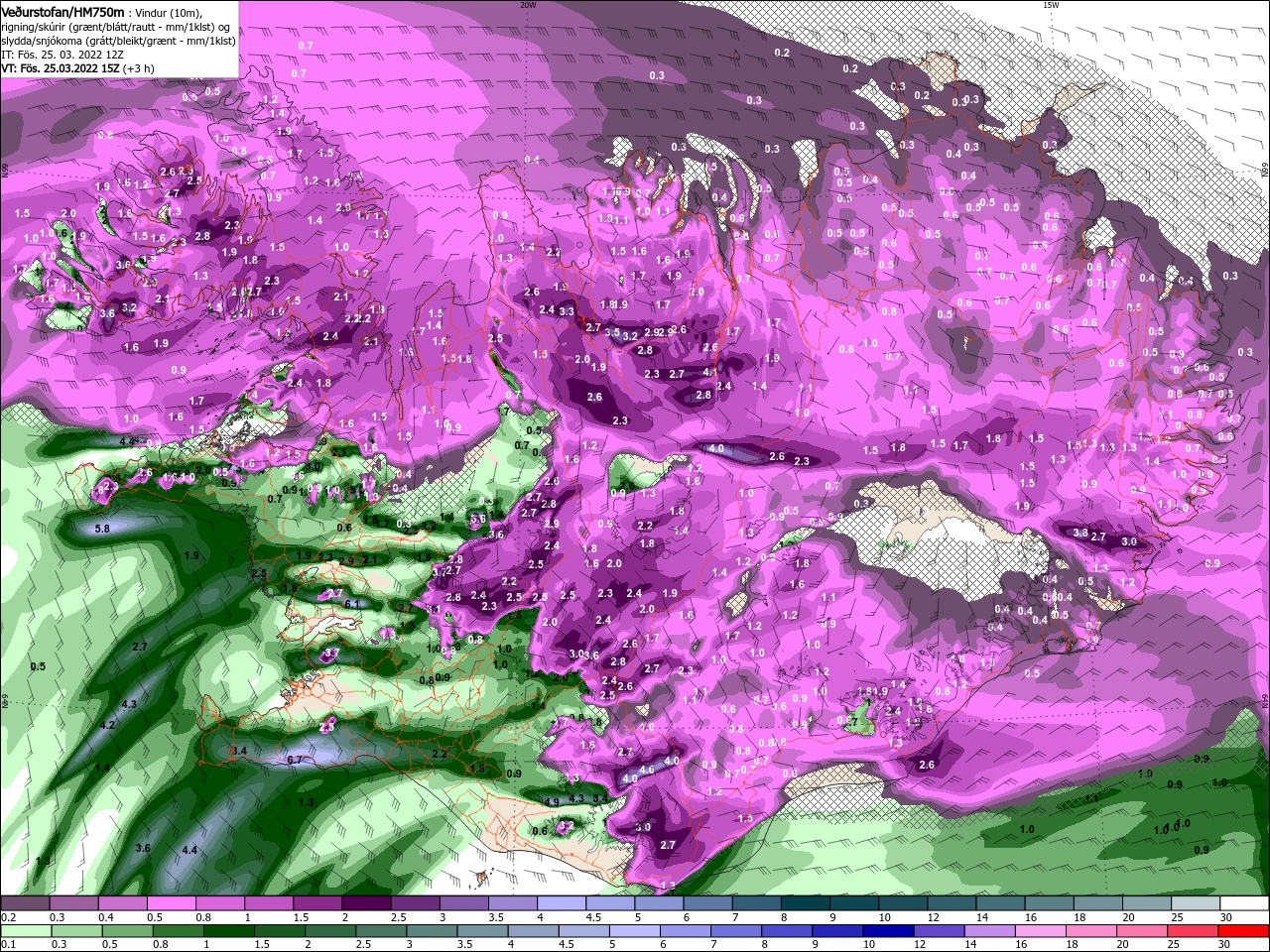Screen dimensions: 1270x952
Task: Click the light pink swatch between 16 and 18 on the rain scale
Action: coord(1040,931)
